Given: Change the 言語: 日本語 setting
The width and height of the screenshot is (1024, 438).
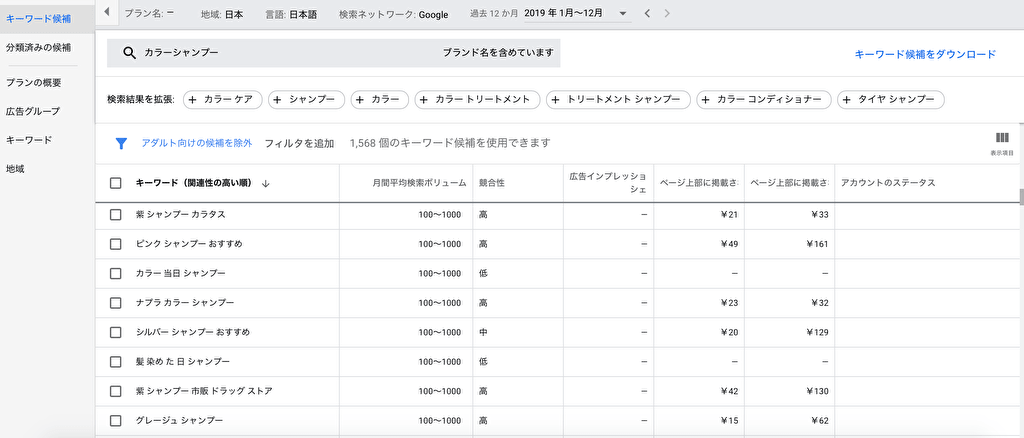Looking at the screenshot, I should [291, 14].
